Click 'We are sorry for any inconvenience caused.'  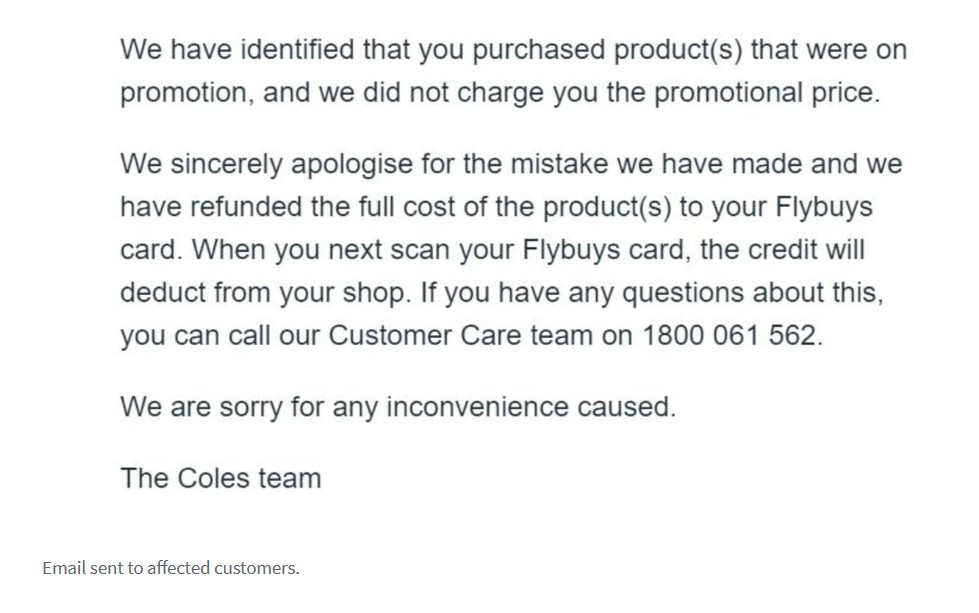(x=398, y=407)
